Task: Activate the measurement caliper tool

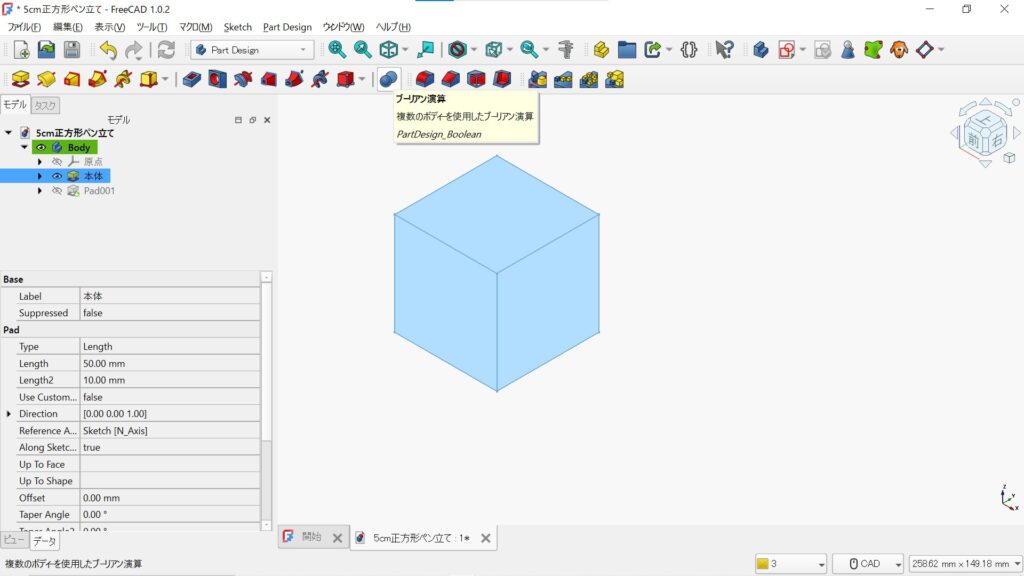Action: [x=566, y=47]
